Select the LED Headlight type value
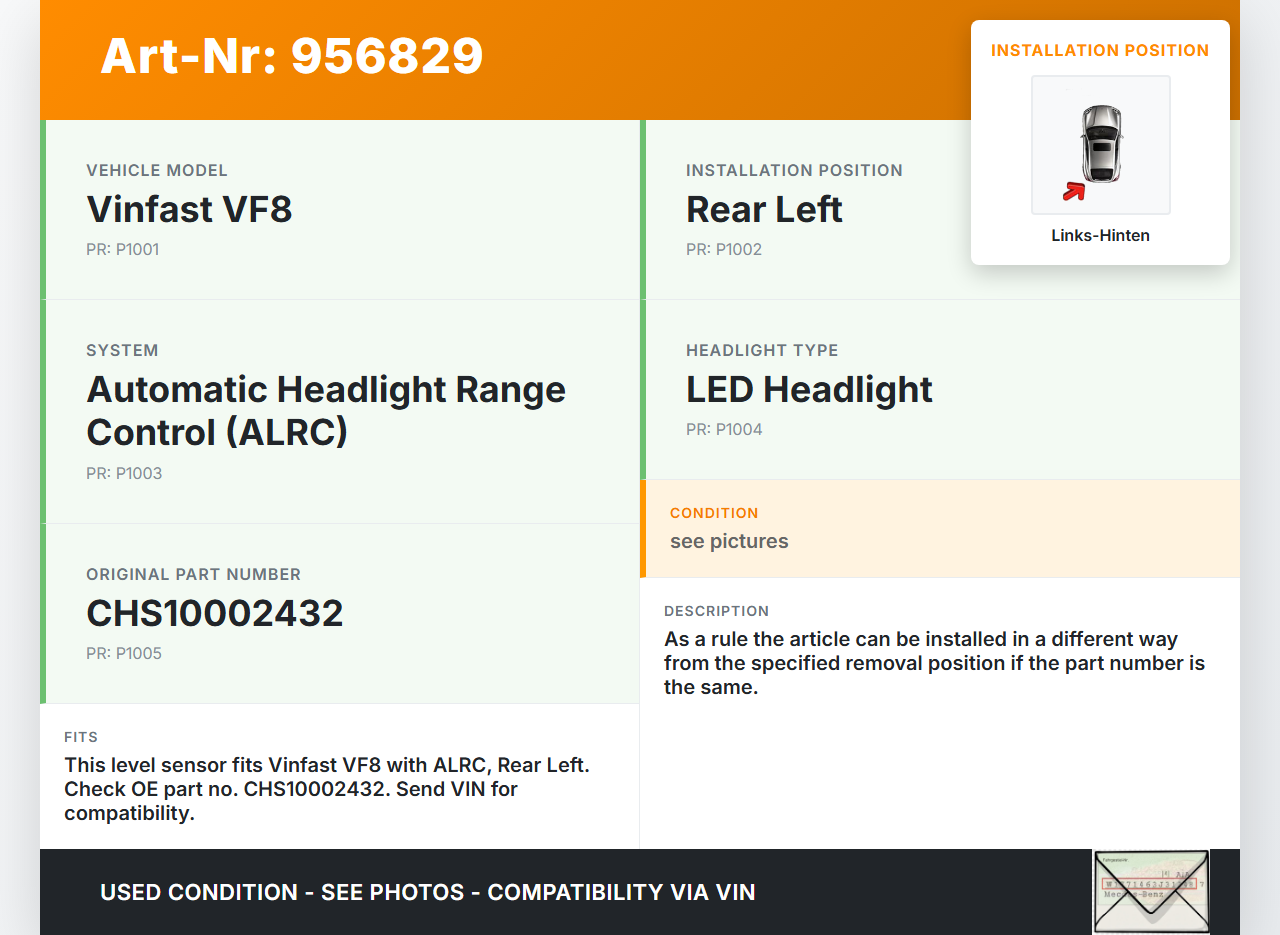Image resolution: width=1280 pixels, height=935 pixels. click(x=809, y=389)
